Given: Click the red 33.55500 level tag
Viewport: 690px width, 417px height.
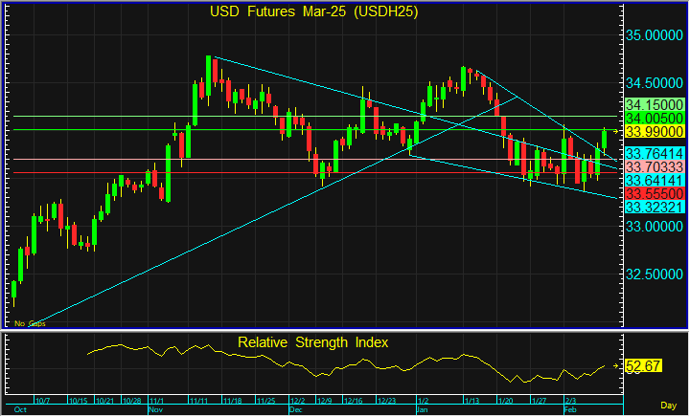Looking at the screenshot, I should pyautogui.click(x=654, y=194).
